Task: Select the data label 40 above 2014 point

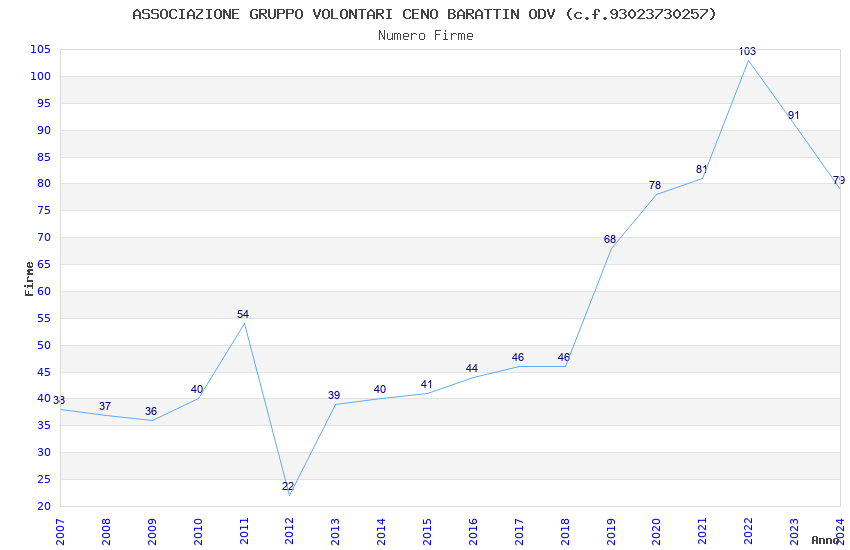Action: point(380,390)
